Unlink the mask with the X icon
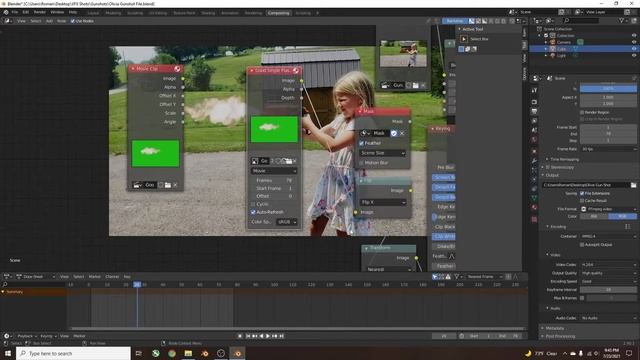The width and height of the screenshot is (640, 360). [402, 133]
